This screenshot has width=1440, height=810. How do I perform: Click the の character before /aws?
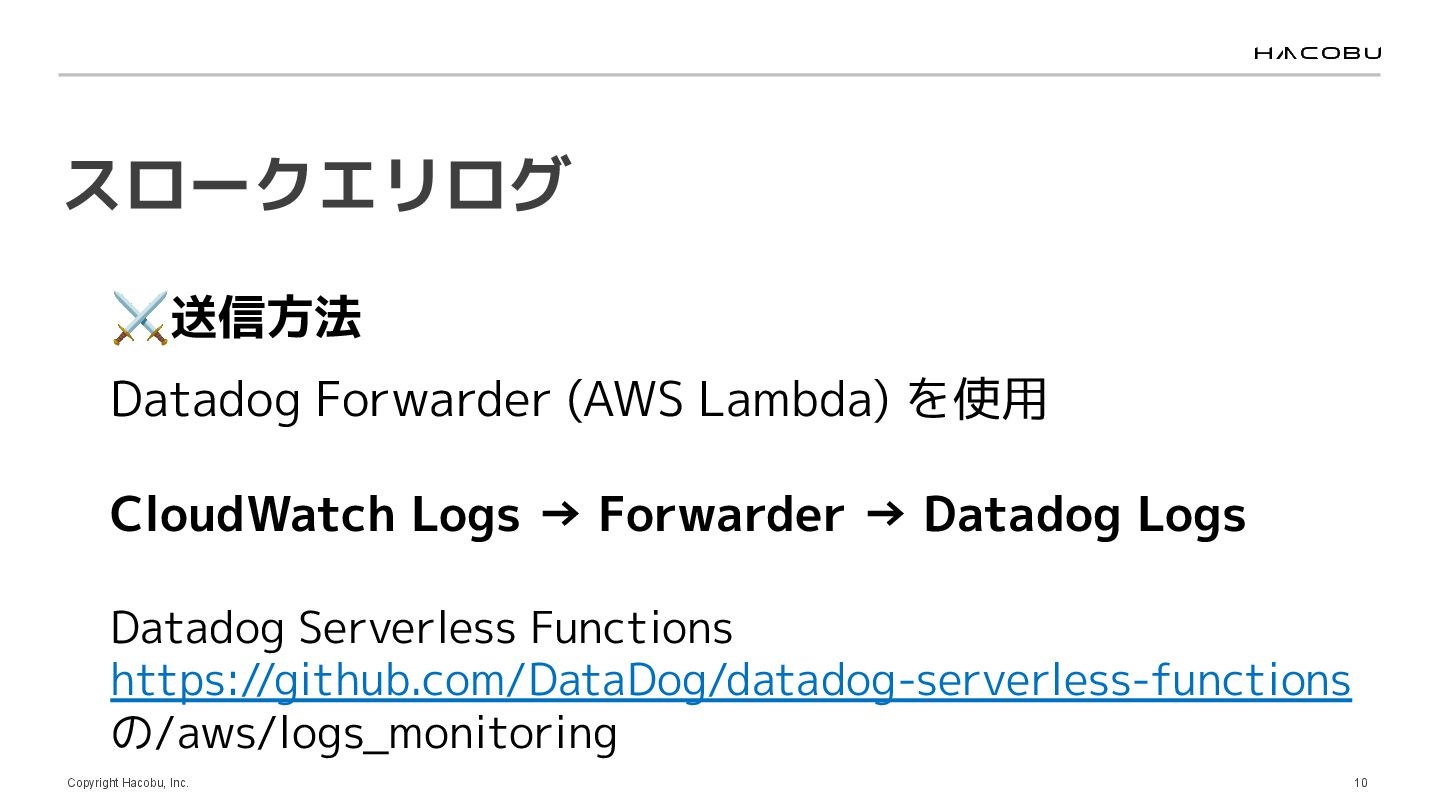click(x=128, y=734)
